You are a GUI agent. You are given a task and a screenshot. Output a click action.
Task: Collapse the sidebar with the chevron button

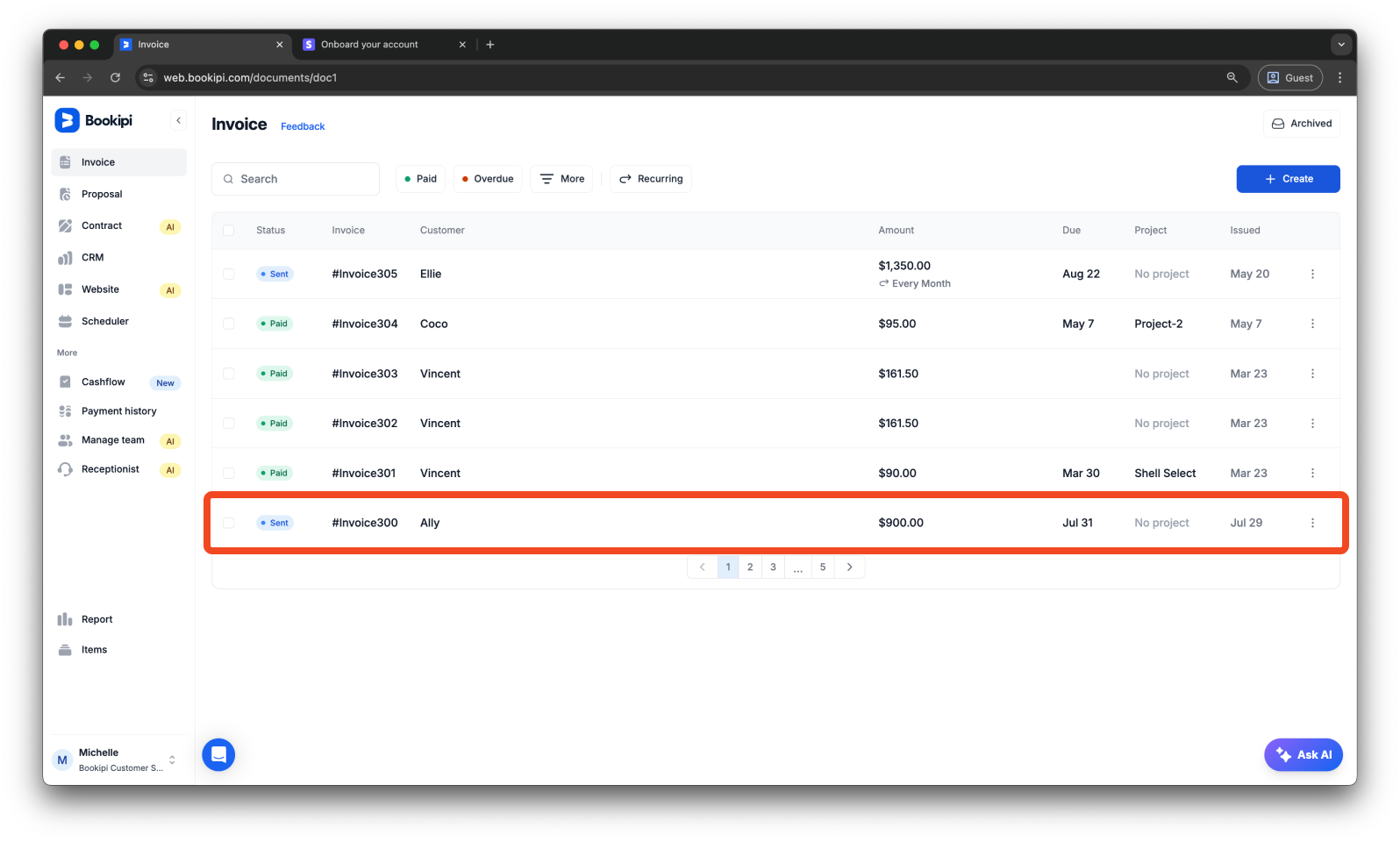178,120
